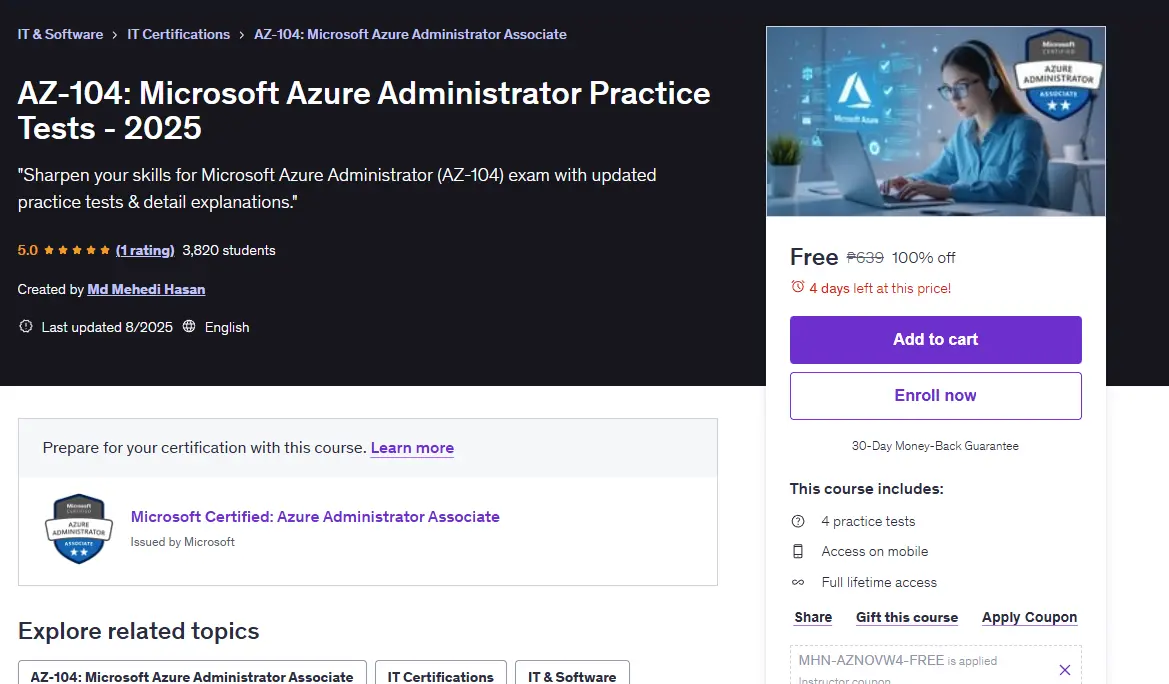
Task: Click the last updated badge icon
Action: point(26,327)
